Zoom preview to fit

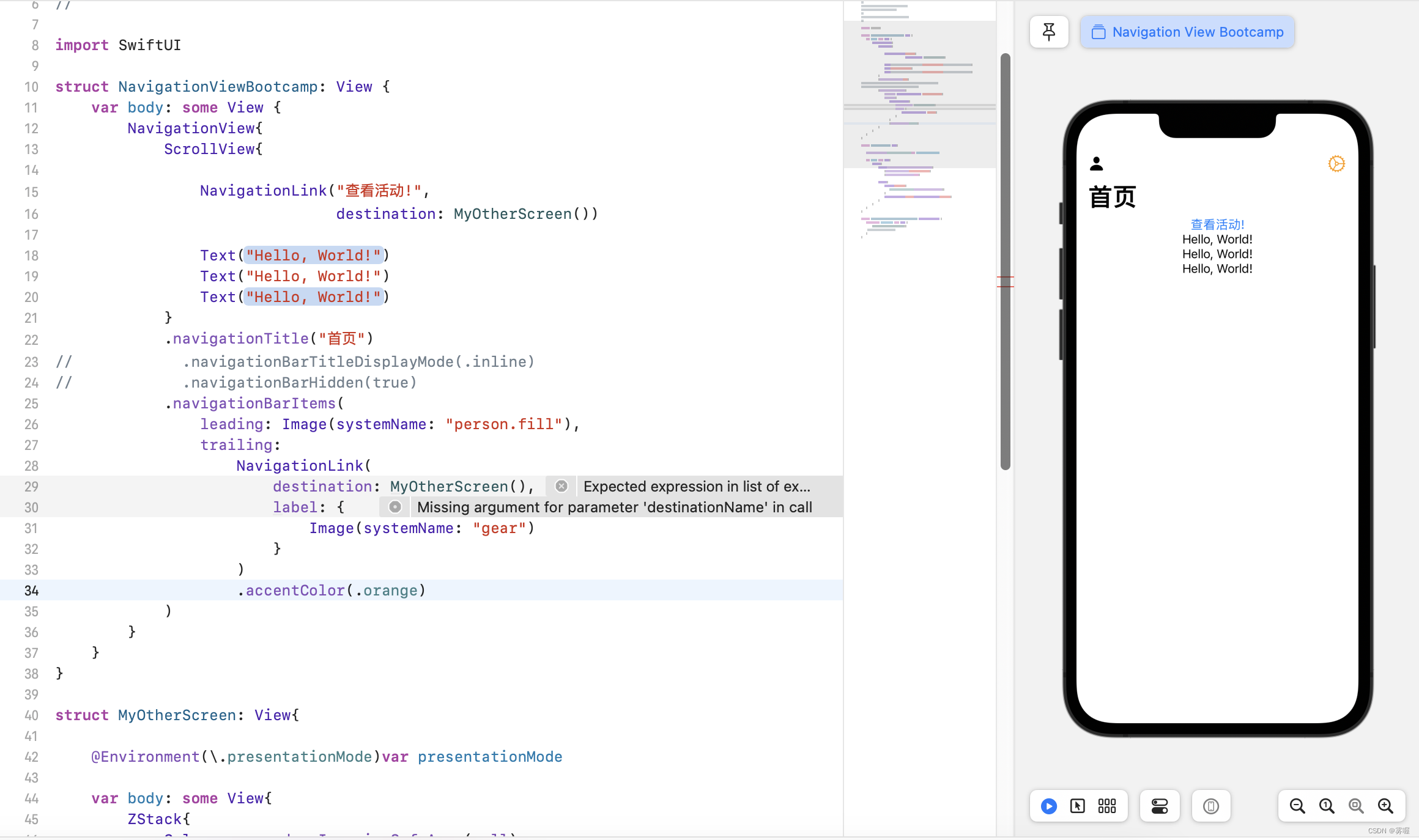tap(1356, 806)
